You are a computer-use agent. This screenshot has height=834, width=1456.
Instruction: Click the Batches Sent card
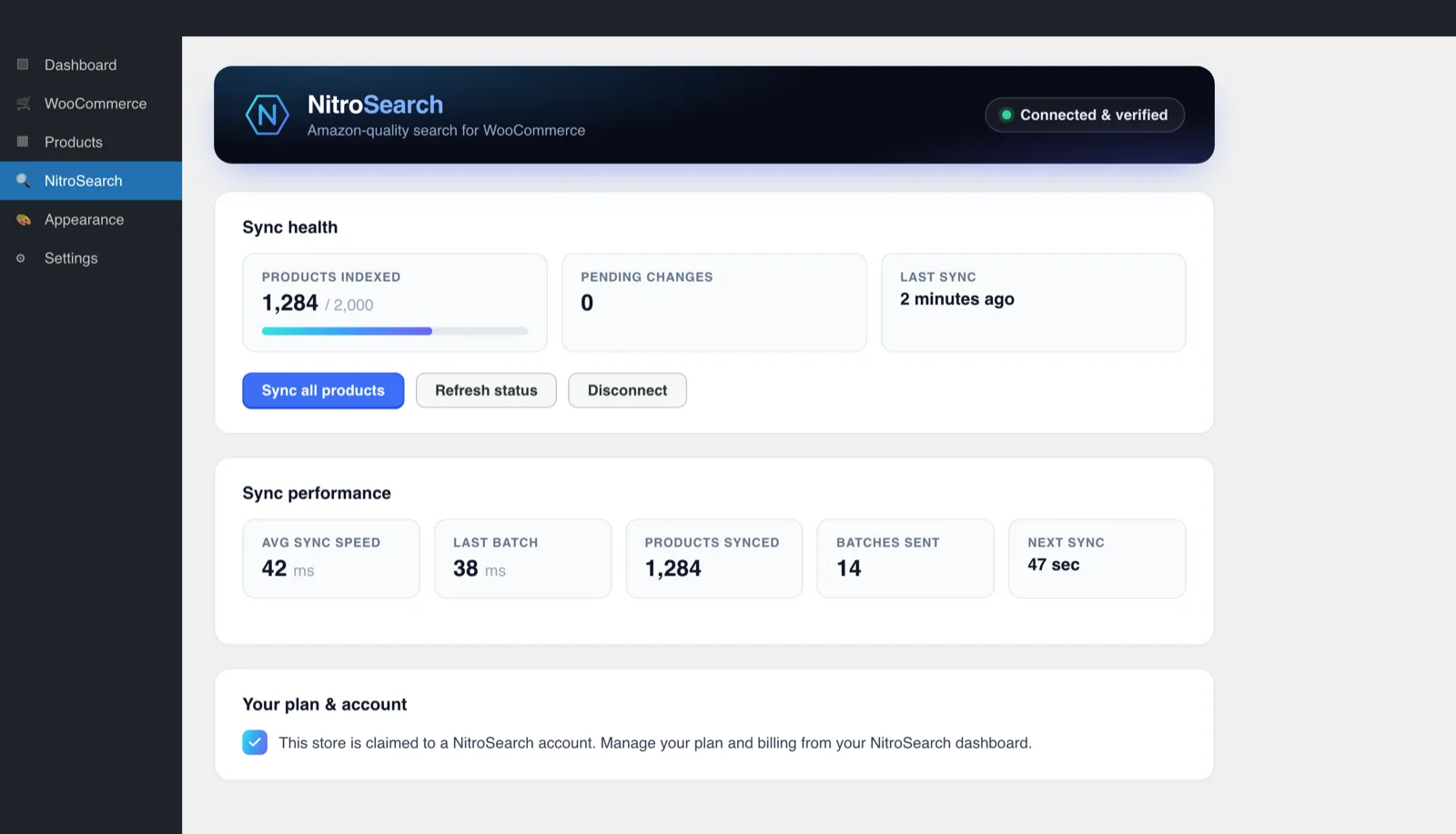tap(905, 558)
